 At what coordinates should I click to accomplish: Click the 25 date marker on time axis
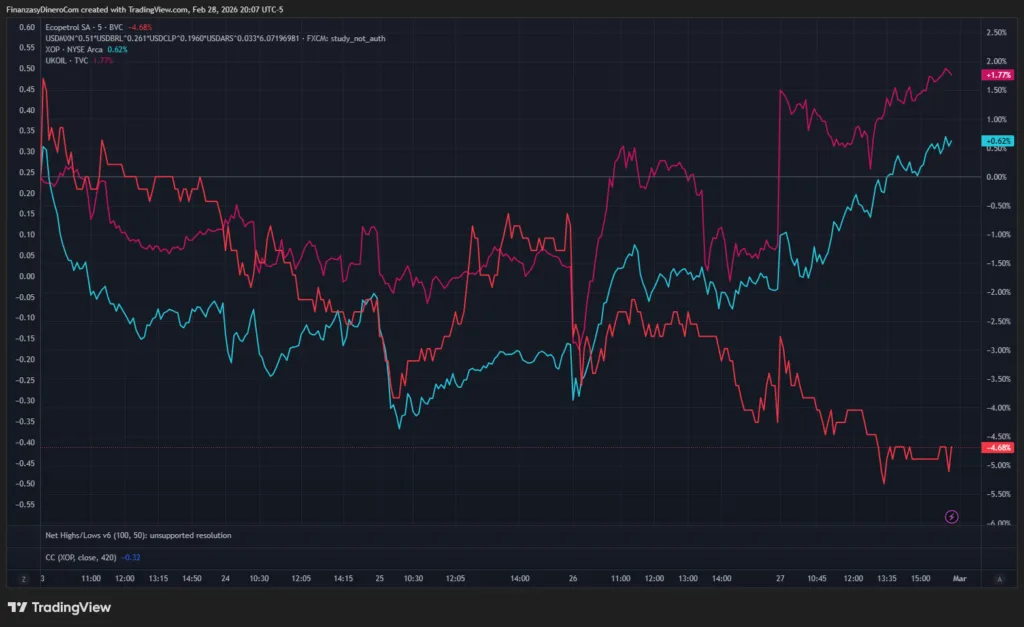coord(380,578)
